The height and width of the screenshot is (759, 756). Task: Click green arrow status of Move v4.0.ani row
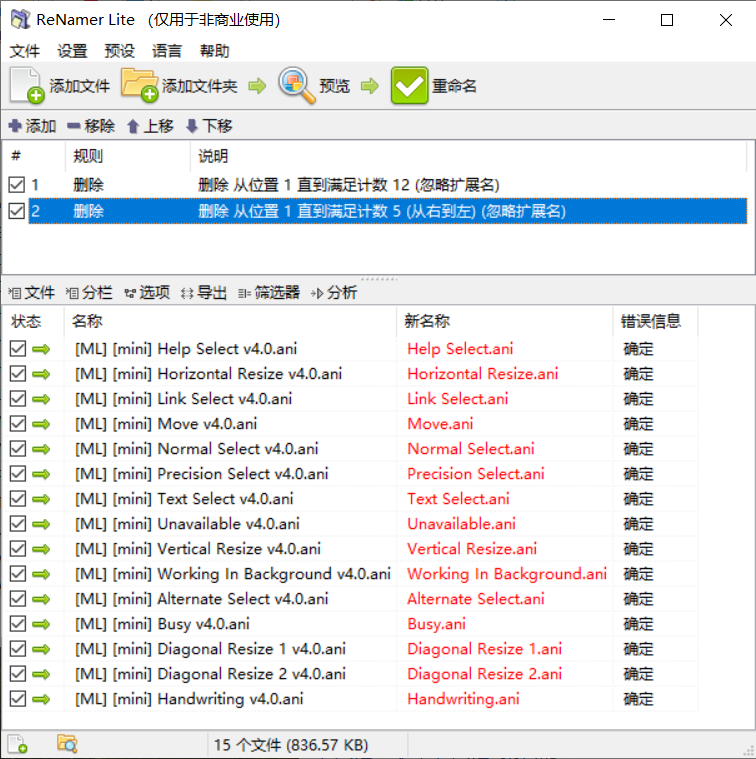(41, 424)
